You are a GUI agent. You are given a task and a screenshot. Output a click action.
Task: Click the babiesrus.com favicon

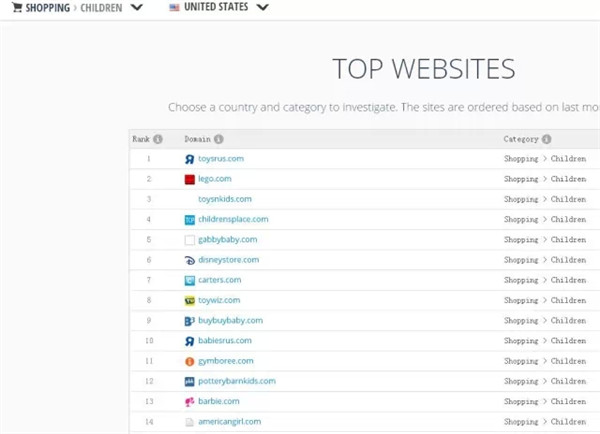pyautogui.click(x=189, y=341)
